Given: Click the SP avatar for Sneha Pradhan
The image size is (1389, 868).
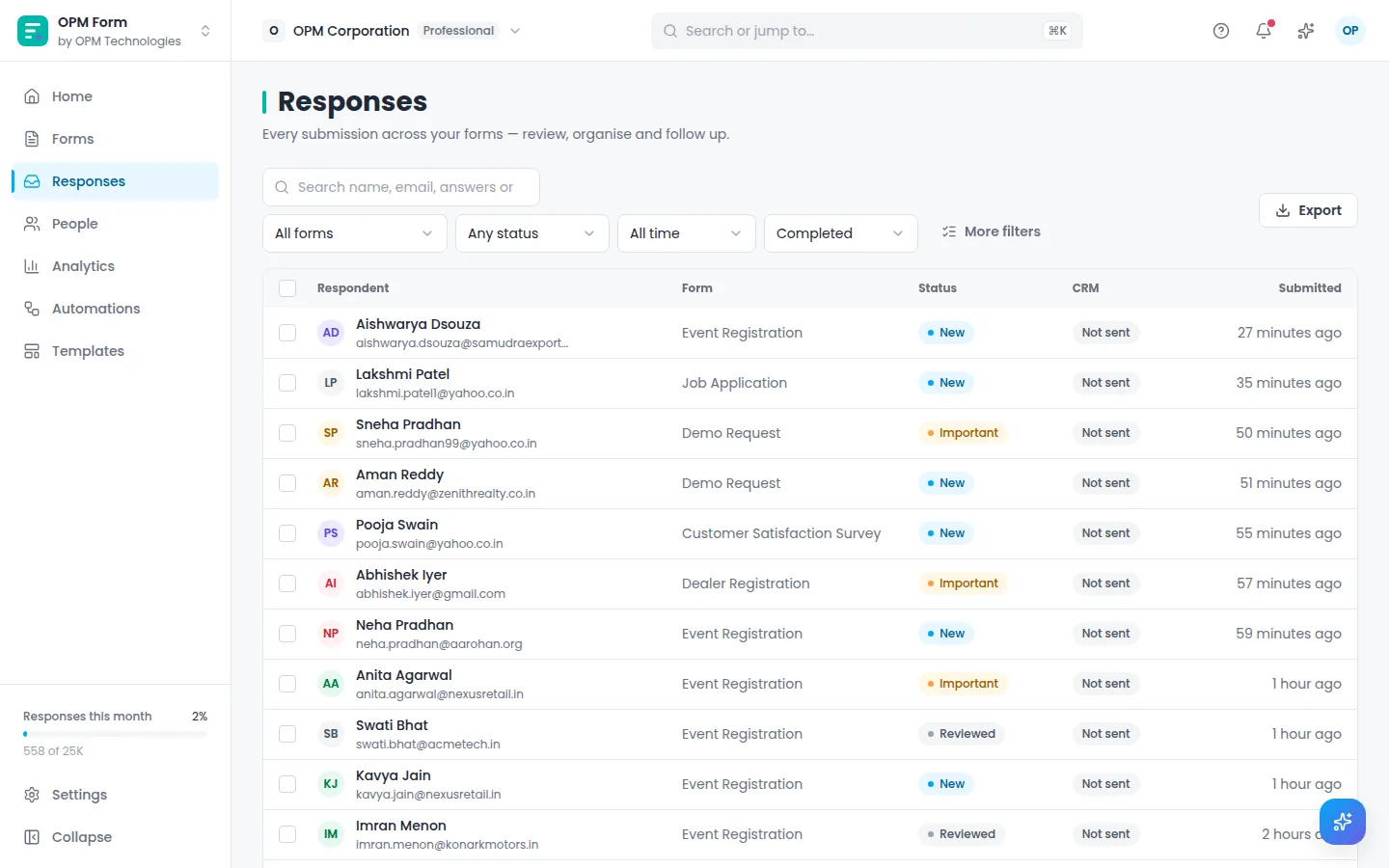Looking at the screenshot, I should tap(331, 433).
